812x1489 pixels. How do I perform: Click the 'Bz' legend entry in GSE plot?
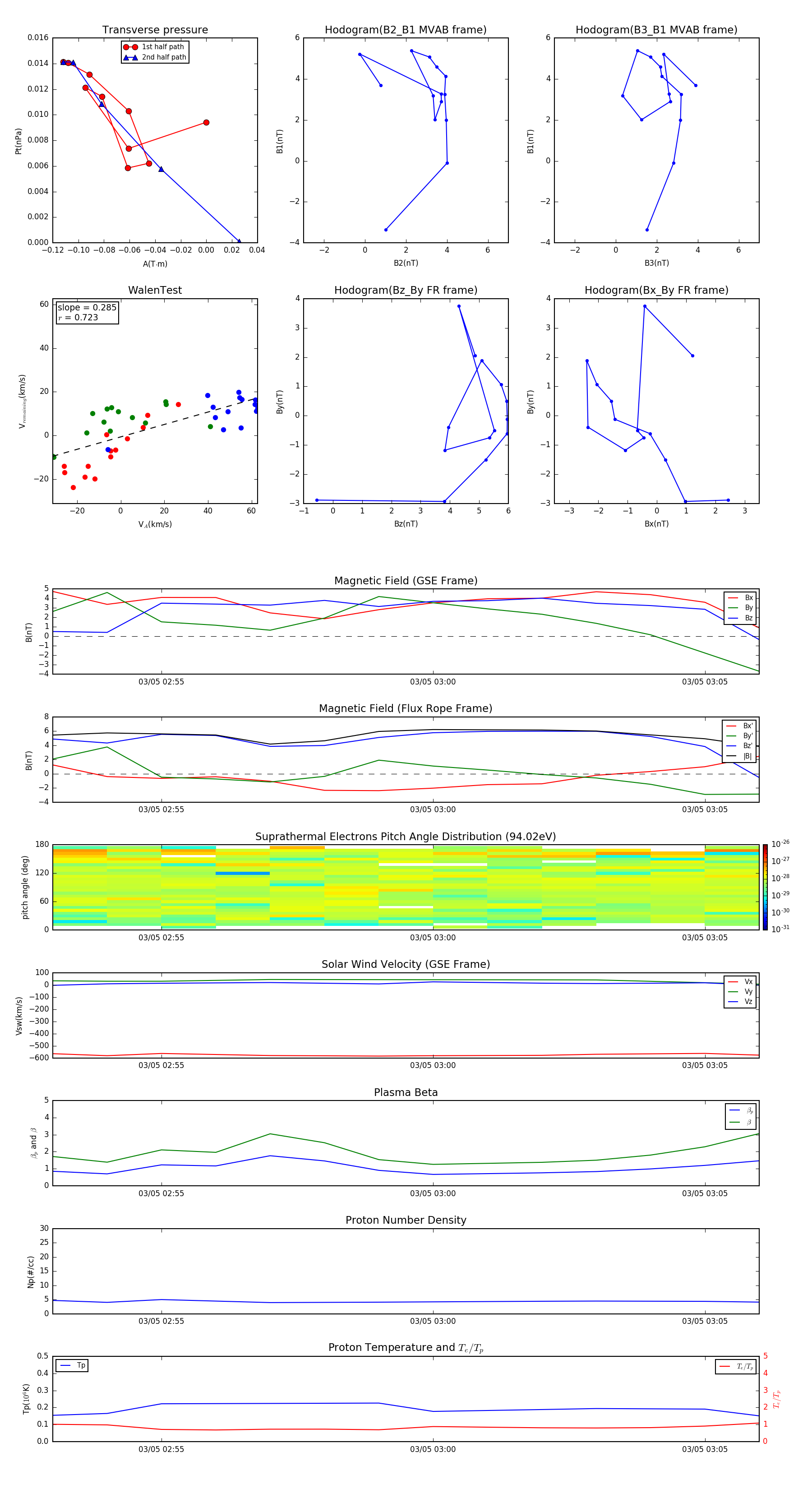point(740,618)
